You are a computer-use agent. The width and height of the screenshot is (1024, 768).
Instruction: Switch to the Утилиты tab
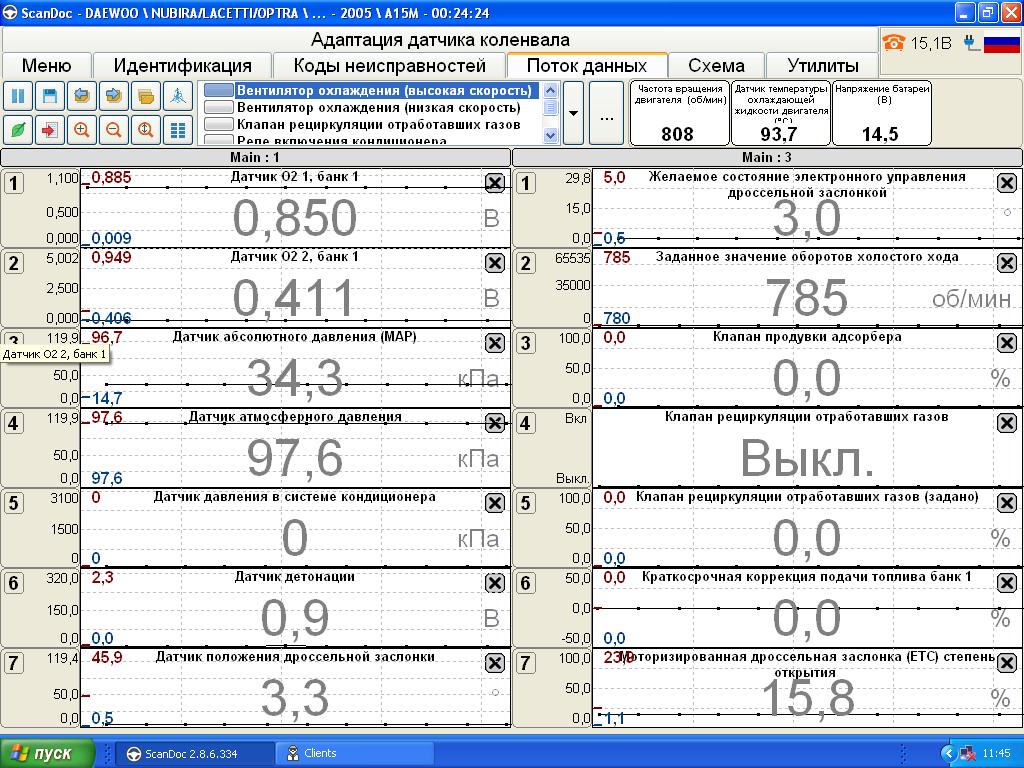click(822, 65)
